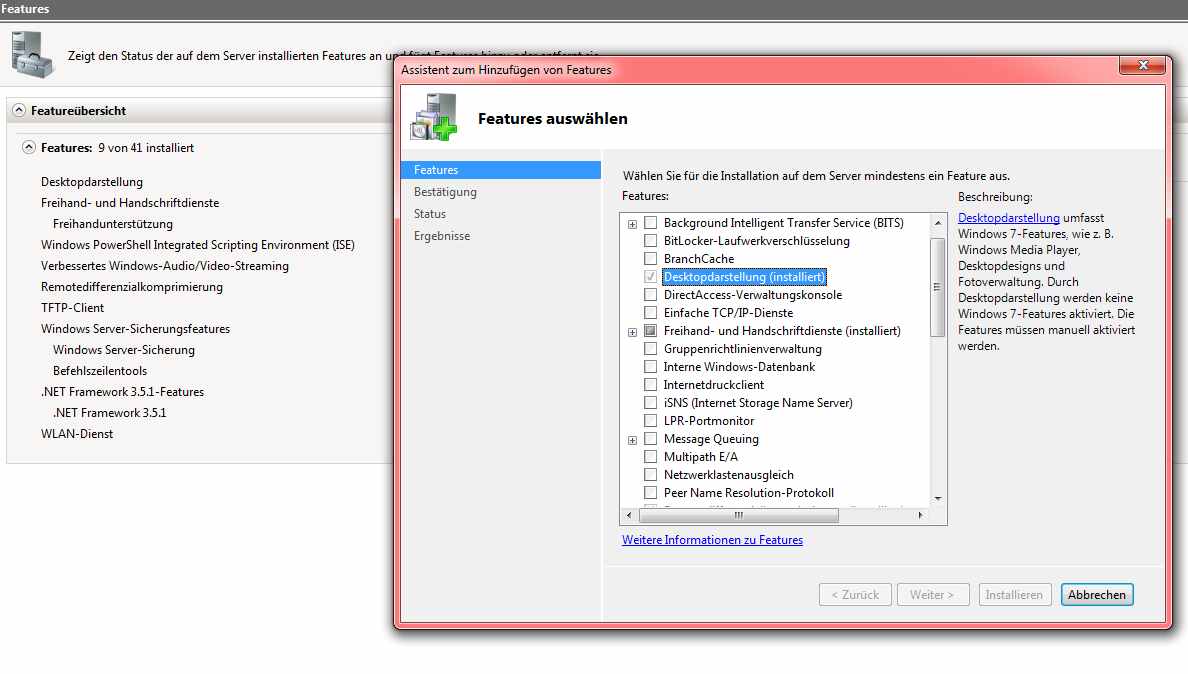1188x674 pixels.
Task: Click Befehlszeilentools entry
Action: click(x=100, y=371)
